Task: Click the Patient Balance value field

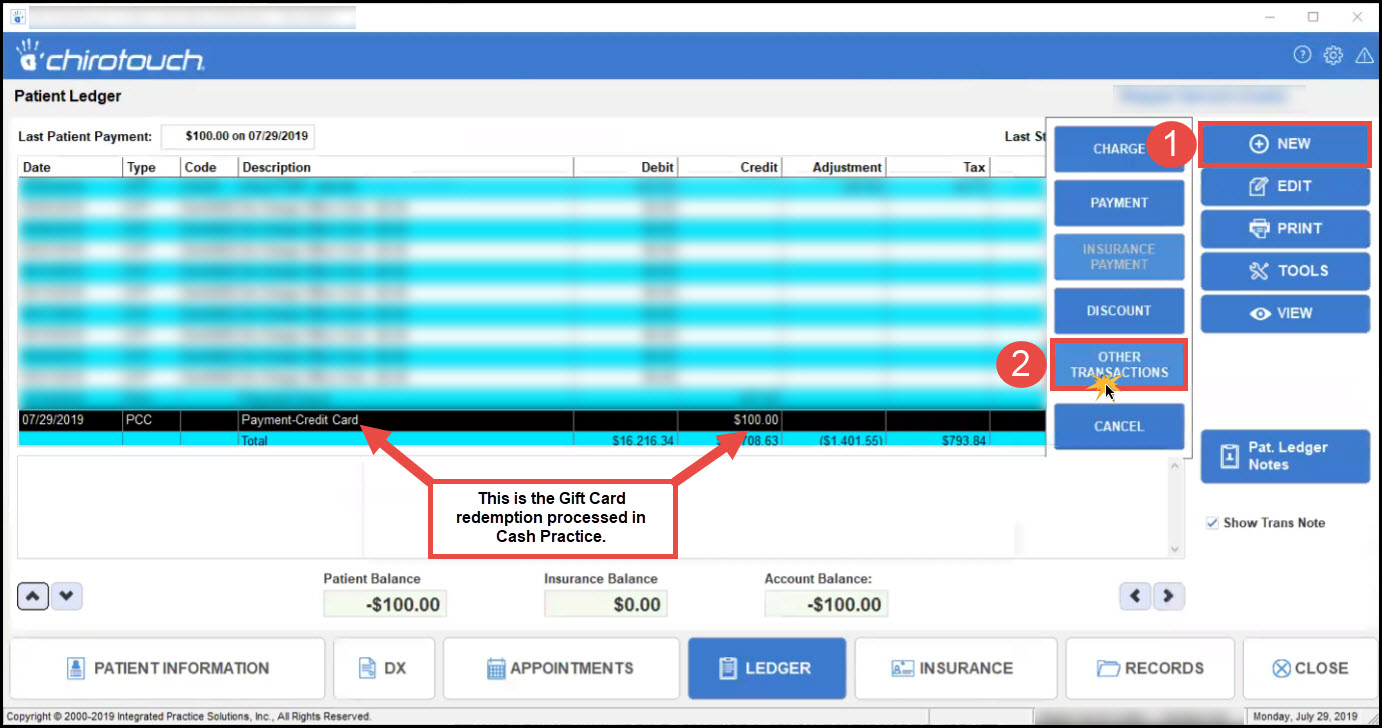Action: tap(385, 604)
